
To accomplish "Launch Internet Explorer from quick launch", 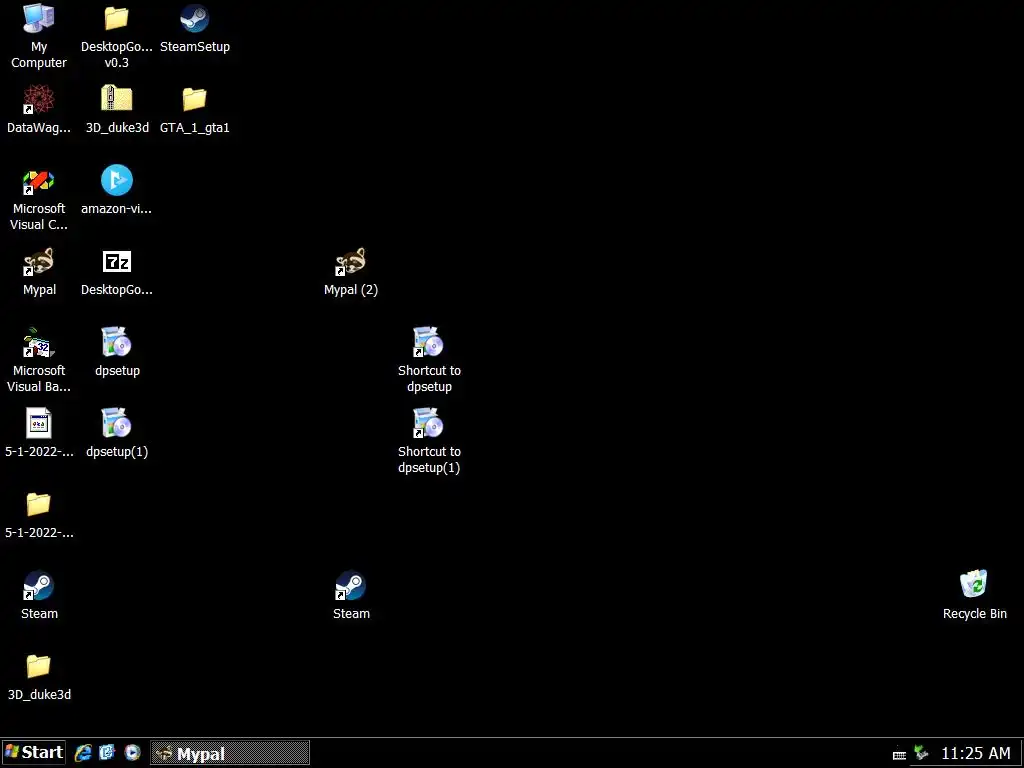I will (x=83, y=753).
